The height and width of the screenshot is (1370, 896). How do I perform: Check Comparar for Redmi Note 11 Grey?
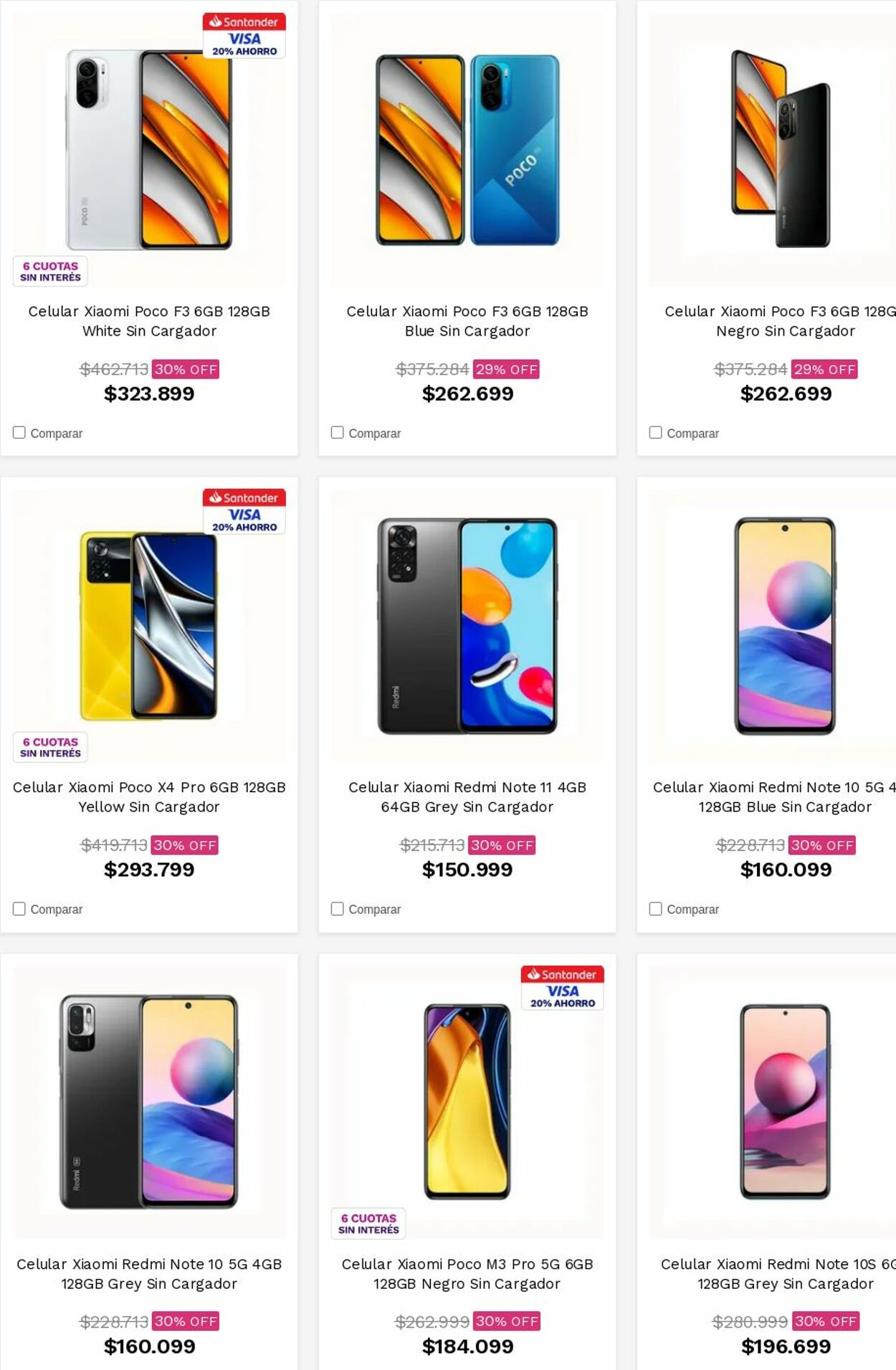tap(338, 908)
